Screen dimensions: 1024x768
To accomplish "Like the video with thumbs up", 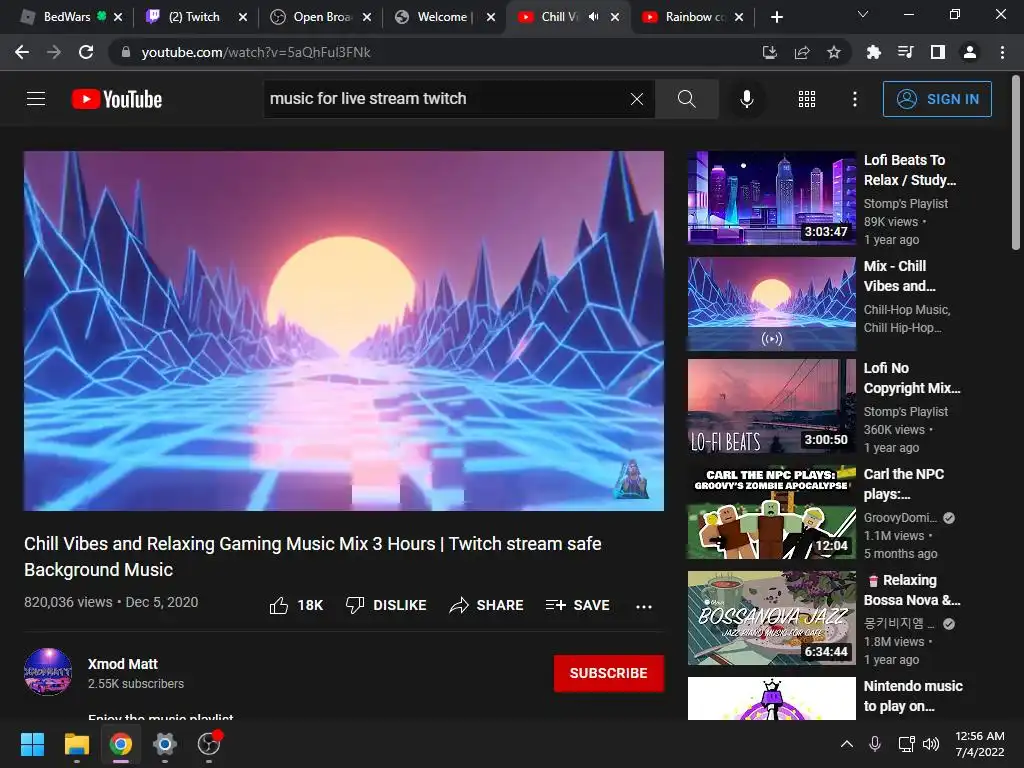I will tap(296, 605).
